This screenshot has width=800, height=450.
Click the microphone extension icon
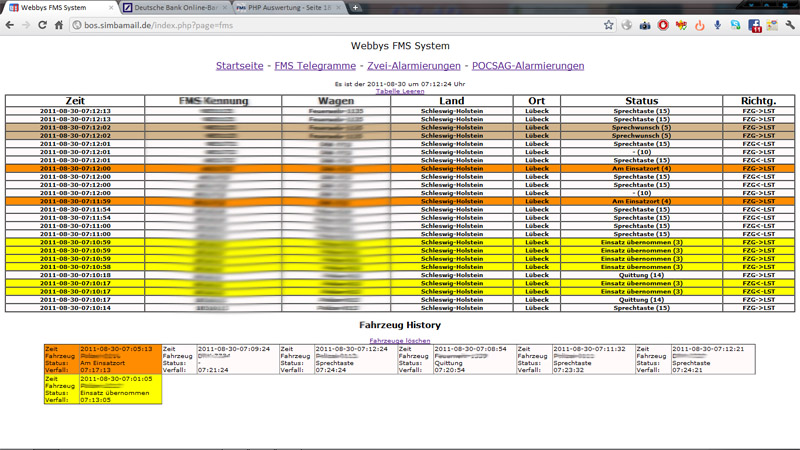pos(718,25)
